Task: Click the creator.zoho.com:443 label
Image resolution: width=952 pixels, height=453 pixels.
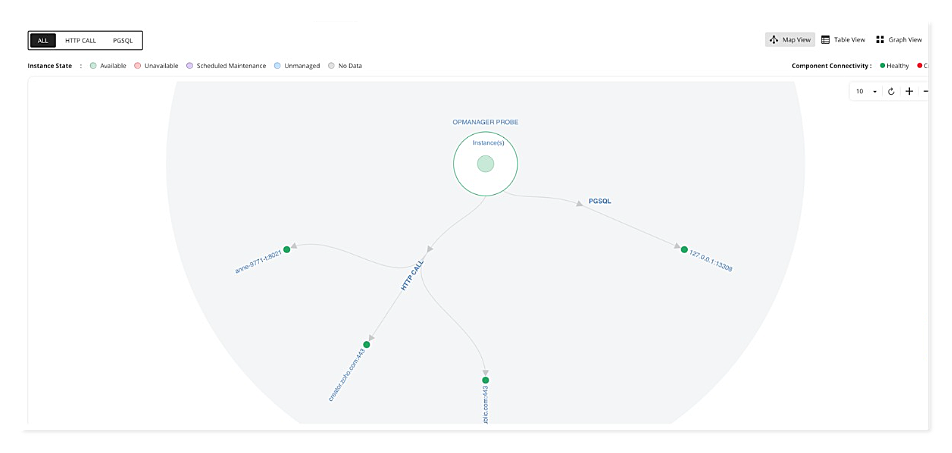Action: [347, 375]
